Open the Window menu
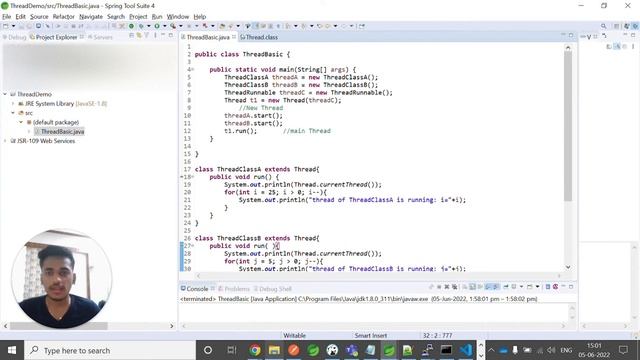 [178, 16]
